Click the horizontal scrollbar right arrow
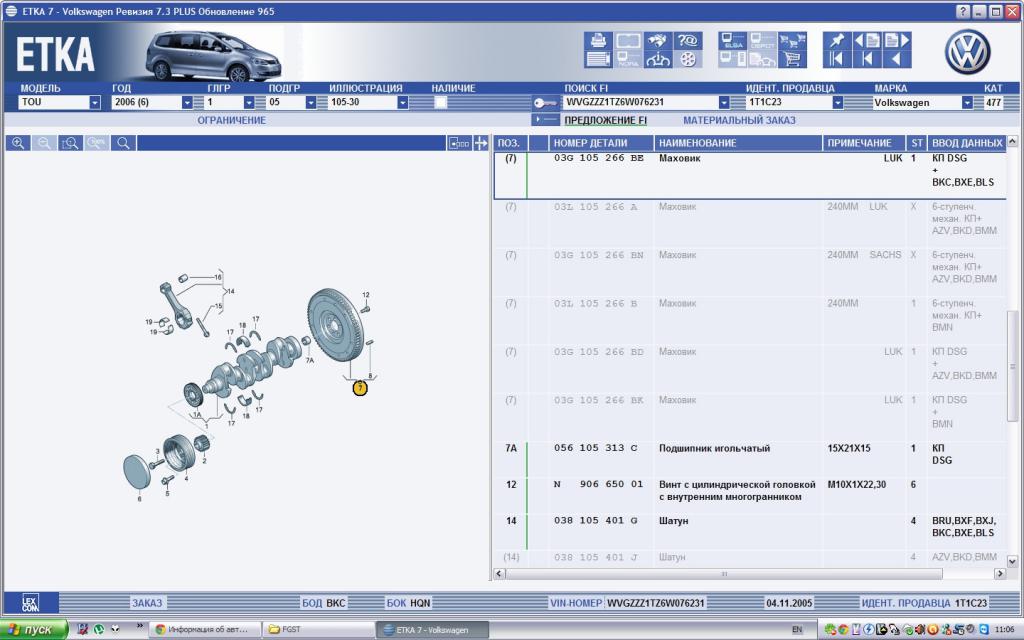This screenshot has width=1024, height=640. [x=1000, y=573]
